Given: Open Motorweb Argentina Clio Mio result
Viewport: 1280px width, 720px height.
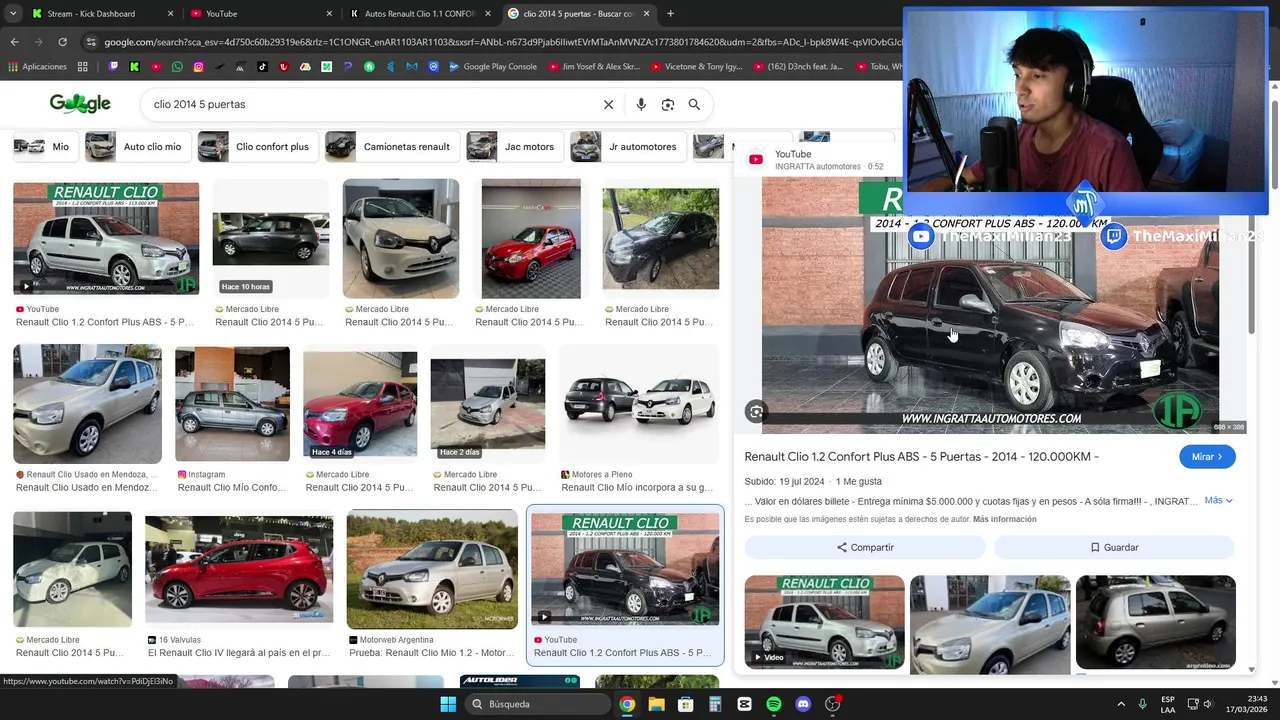Looking at the screenshot, I should pos(432,570).
